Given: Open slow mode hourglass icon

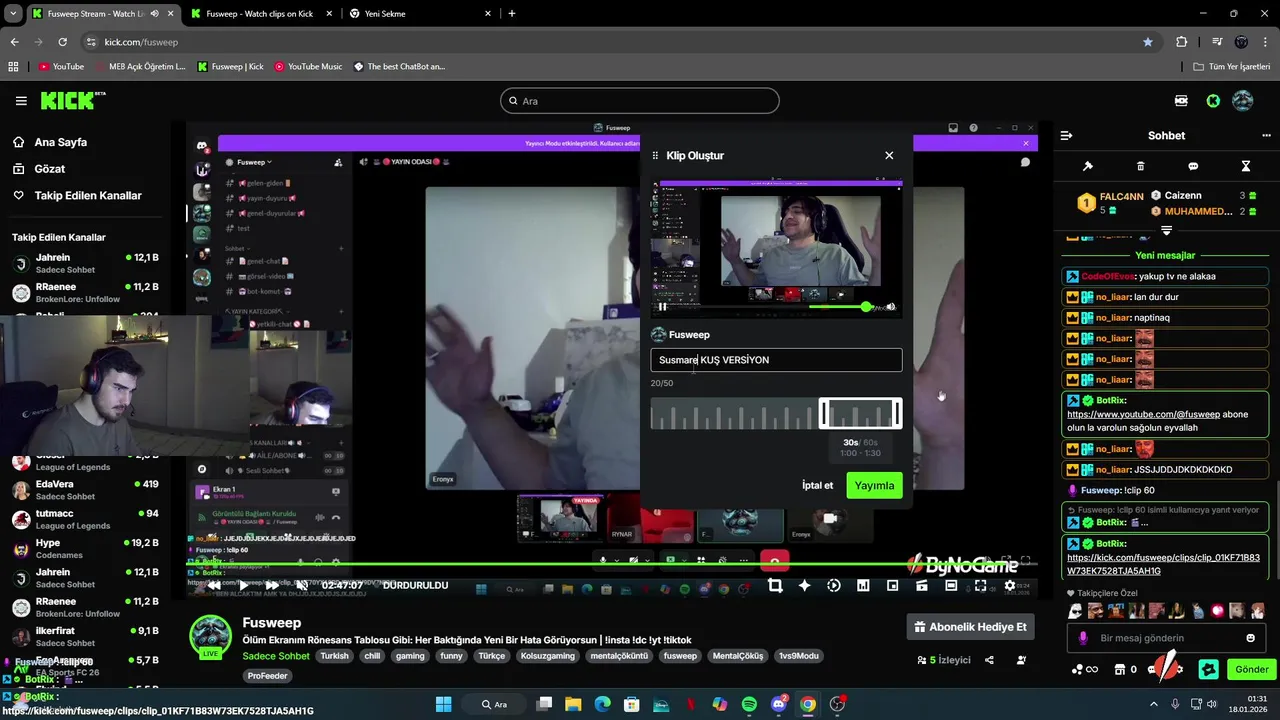Looking at the screenshot, I should tap(1246, 166).
